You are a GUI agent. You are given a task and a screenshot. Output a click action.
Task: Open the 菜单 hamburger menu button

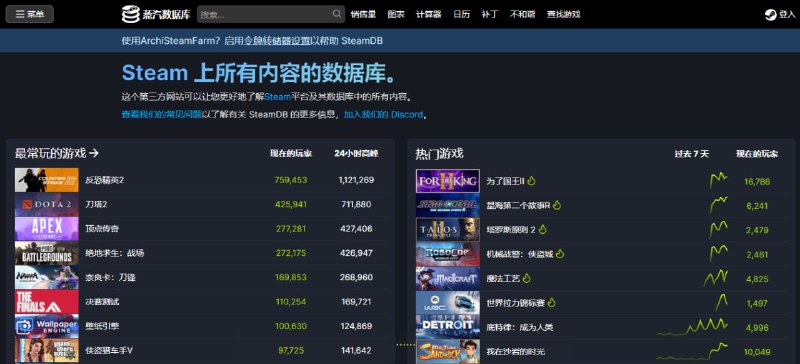click(x=30, y=14)
